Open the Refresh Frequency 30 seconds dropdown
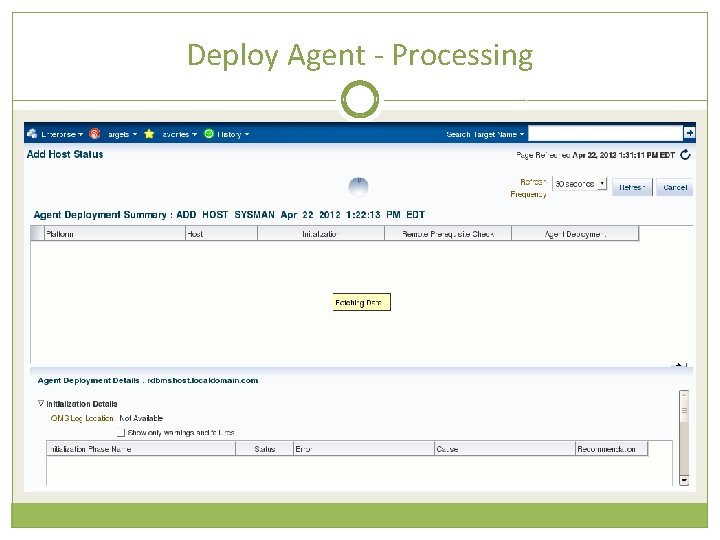This screenshot has height=540, width=720. point(579,184)
